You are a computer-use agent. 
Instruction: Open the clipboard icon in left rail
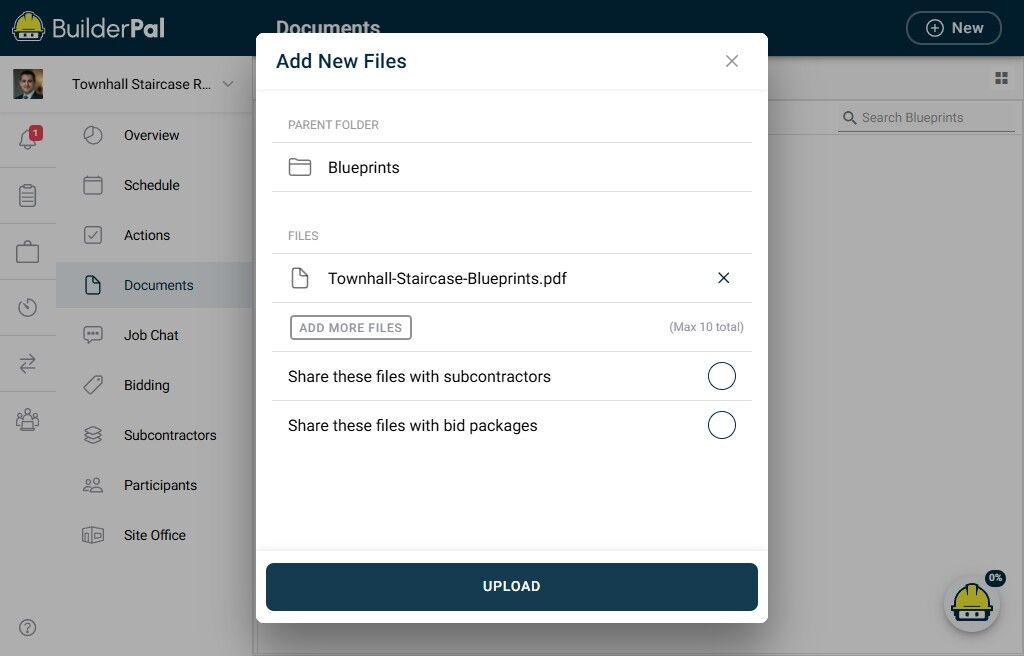[28, 196]
